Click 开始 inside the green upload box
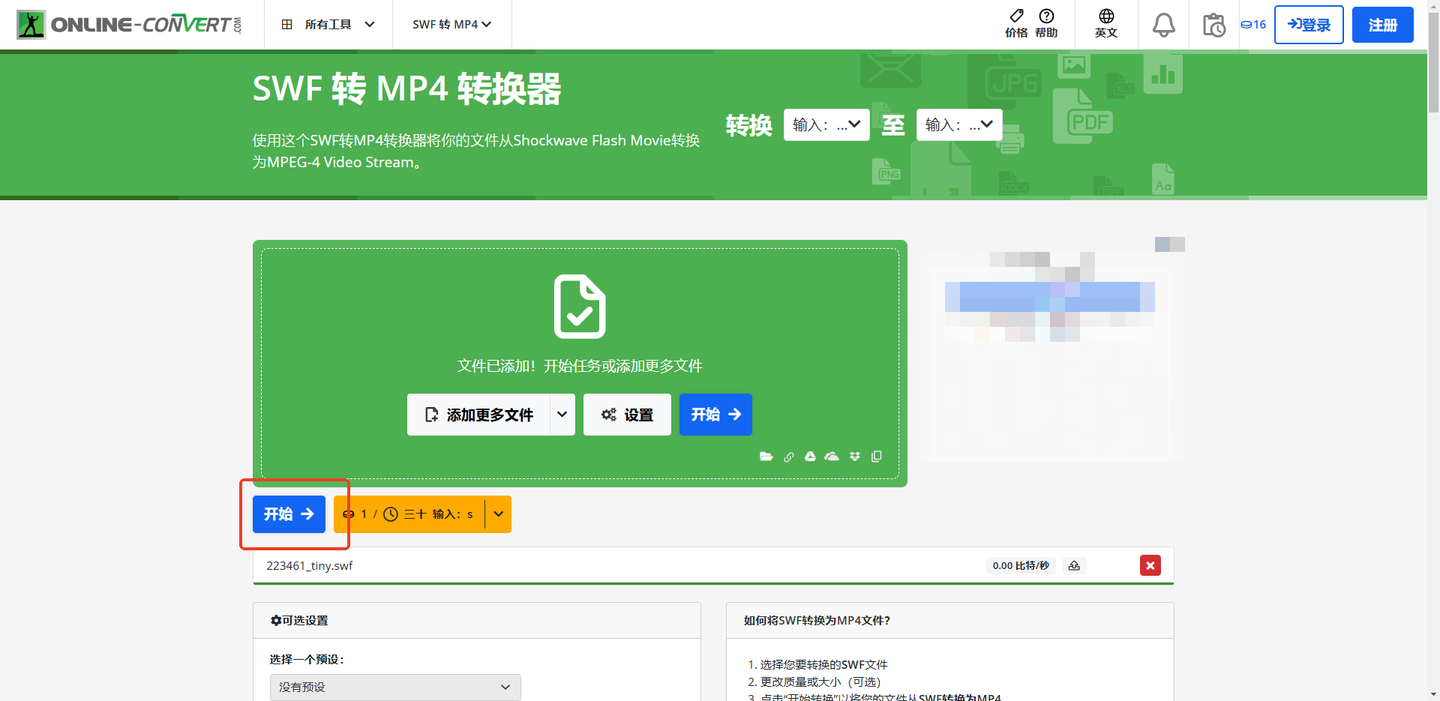This screenshot has width=1440, height=701. 715,414
